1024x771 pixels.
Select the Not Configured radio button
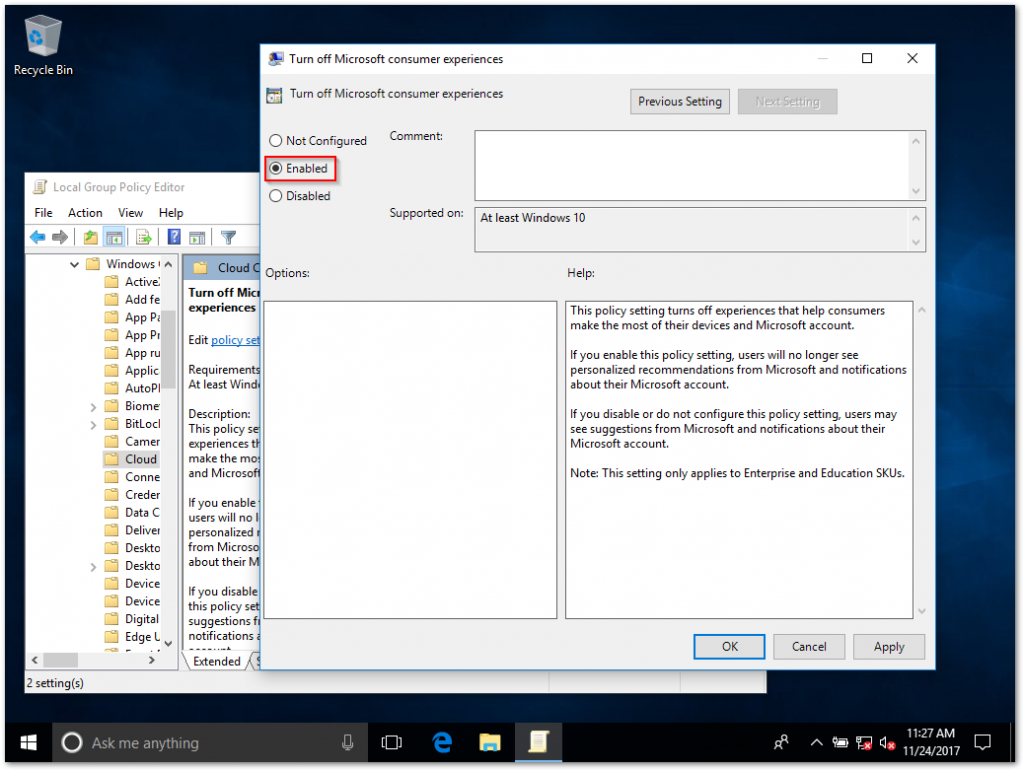point(276,140)
